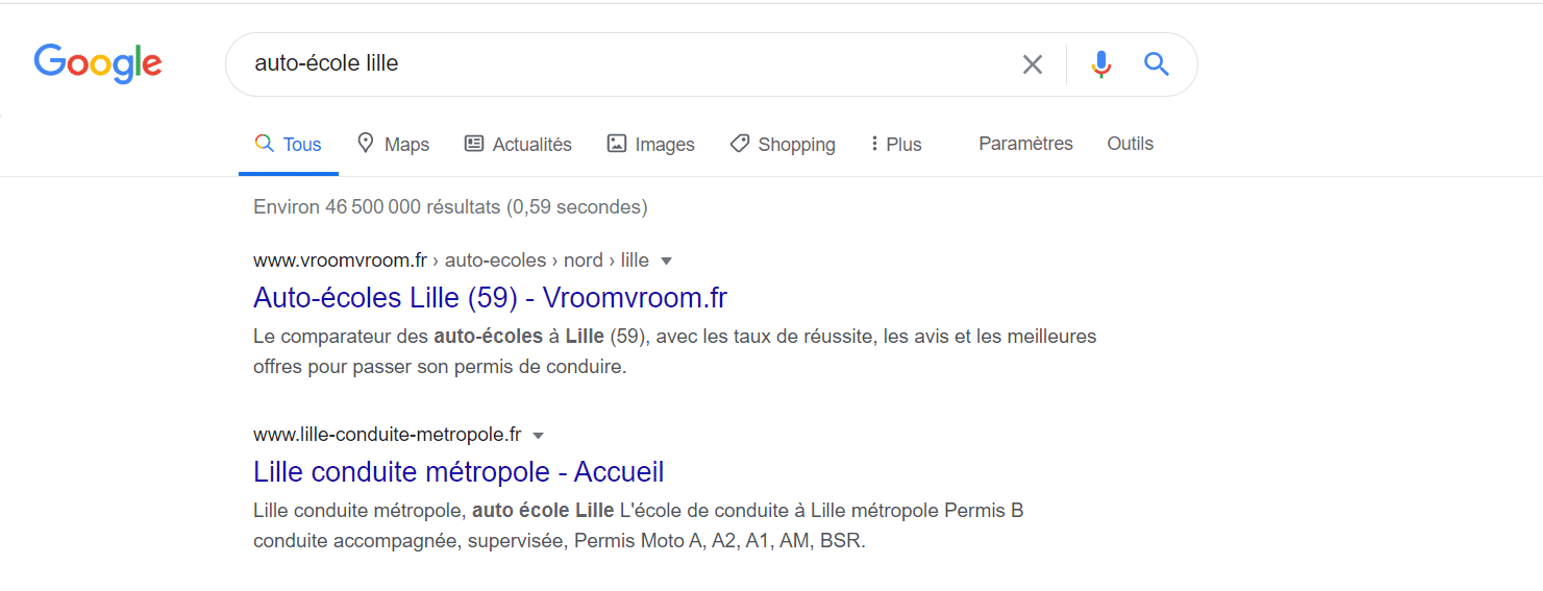Select the Tous tab
The width and height of the screenshot is (1543, 591).
289,144
